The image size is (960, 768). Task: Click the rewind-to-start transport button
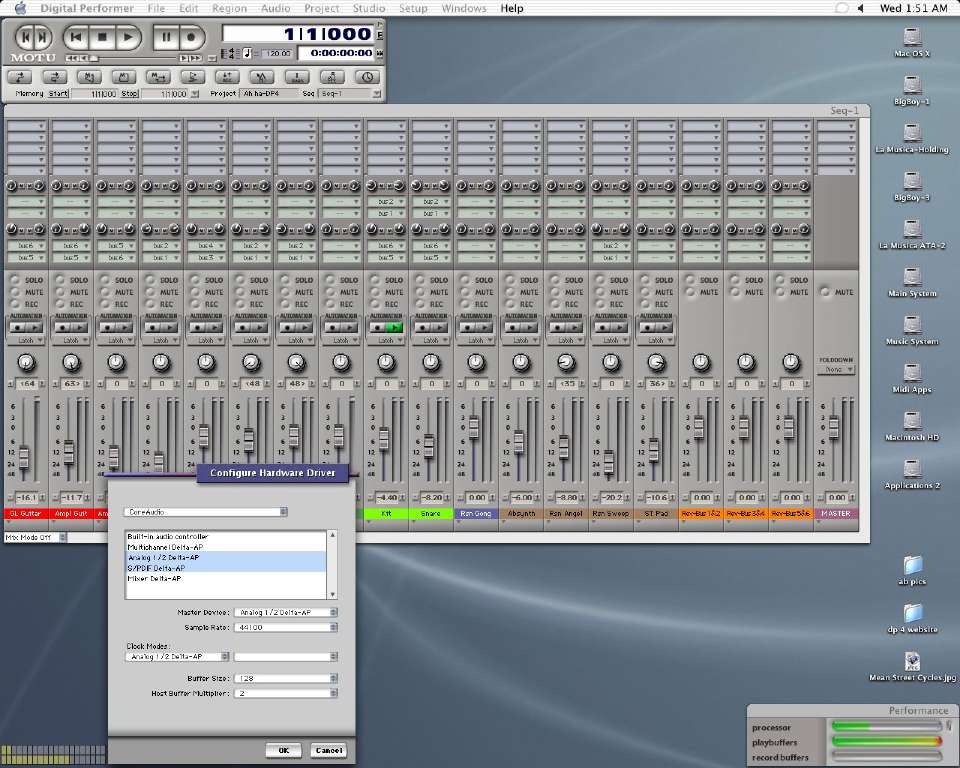(76, 37)
